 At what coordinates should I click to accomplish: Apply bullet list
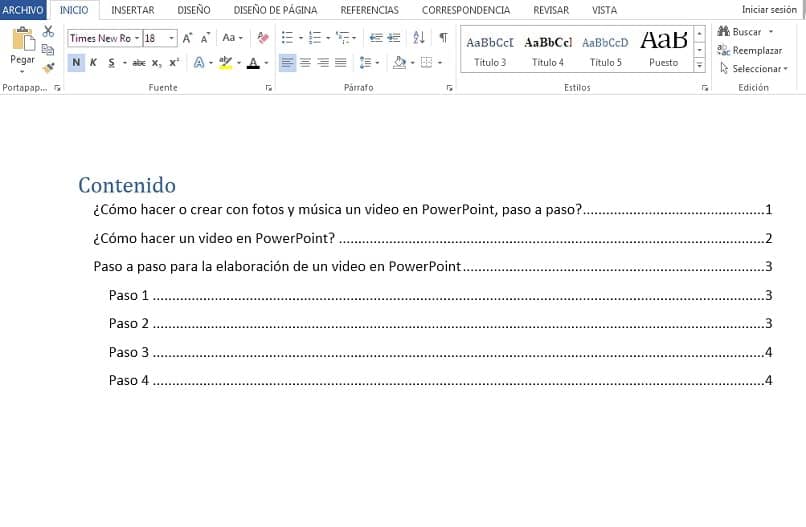(x=287, y=38)
